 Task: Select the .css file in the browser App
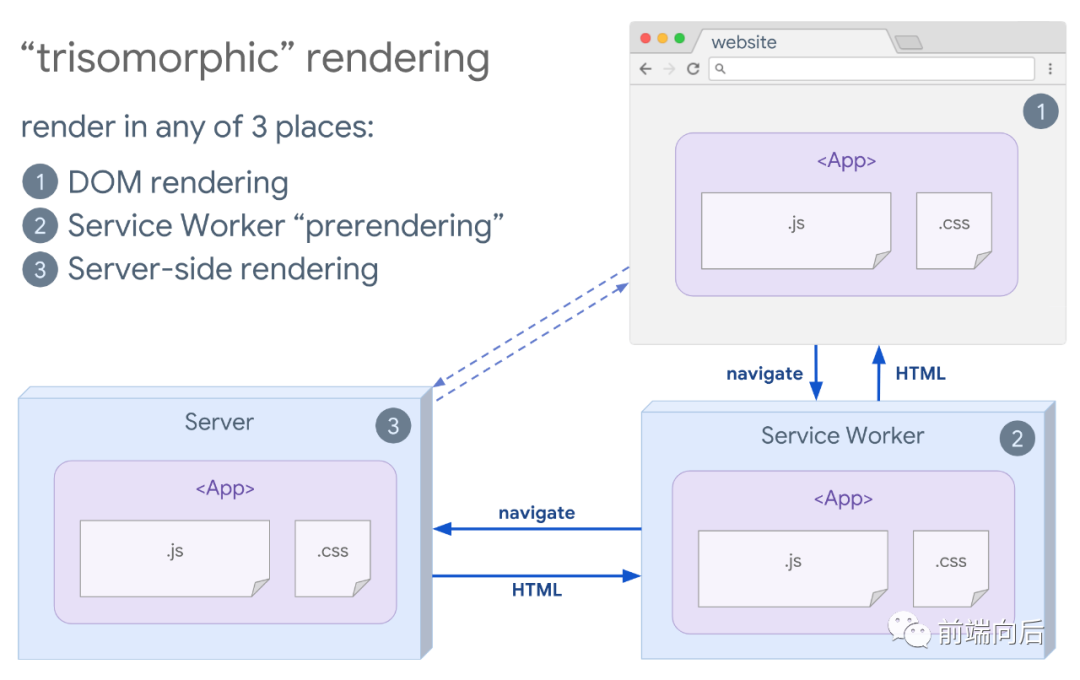(x=954, y=231)
